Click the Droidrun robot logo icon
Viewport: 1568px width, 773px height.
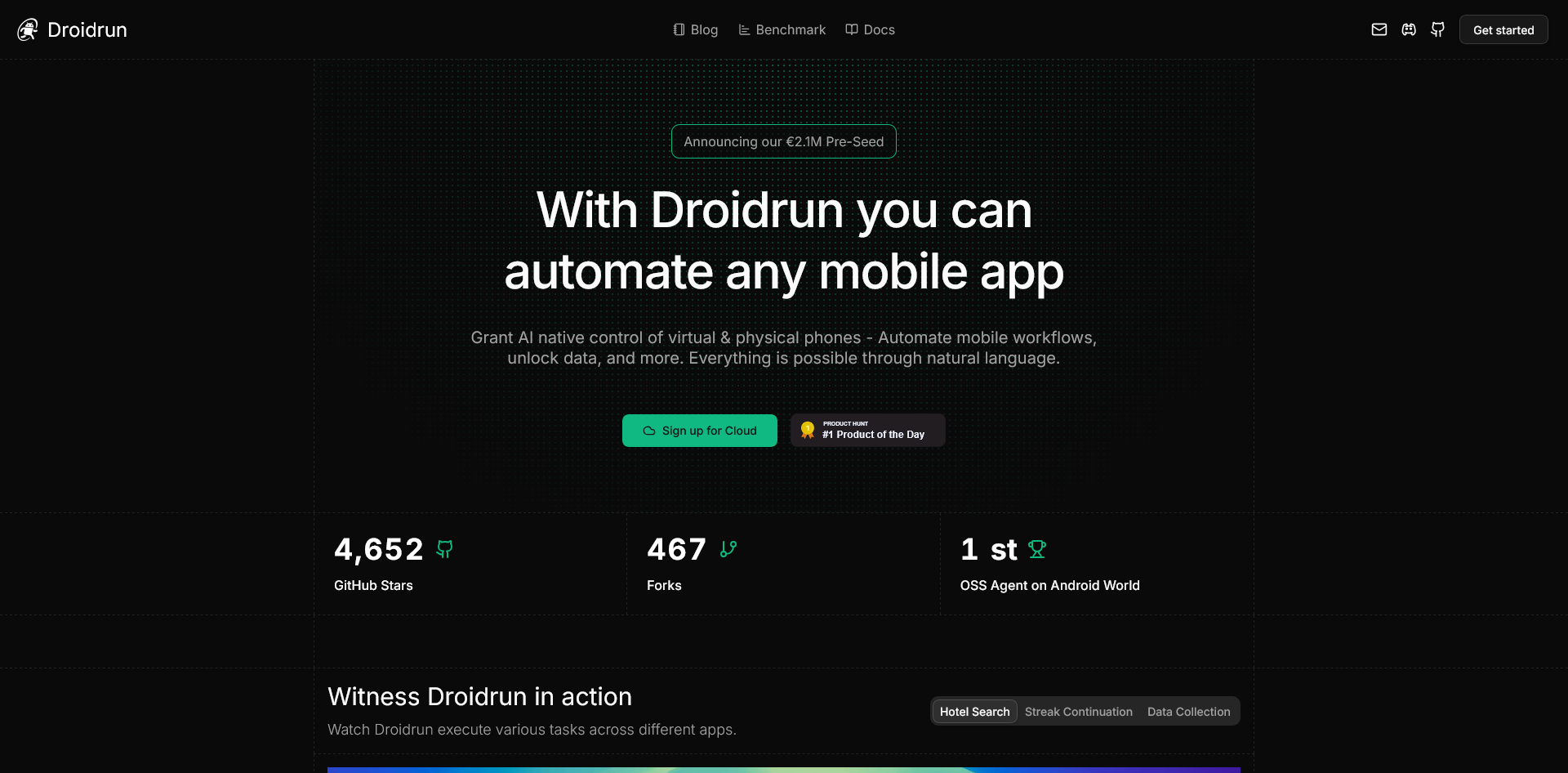27,29
